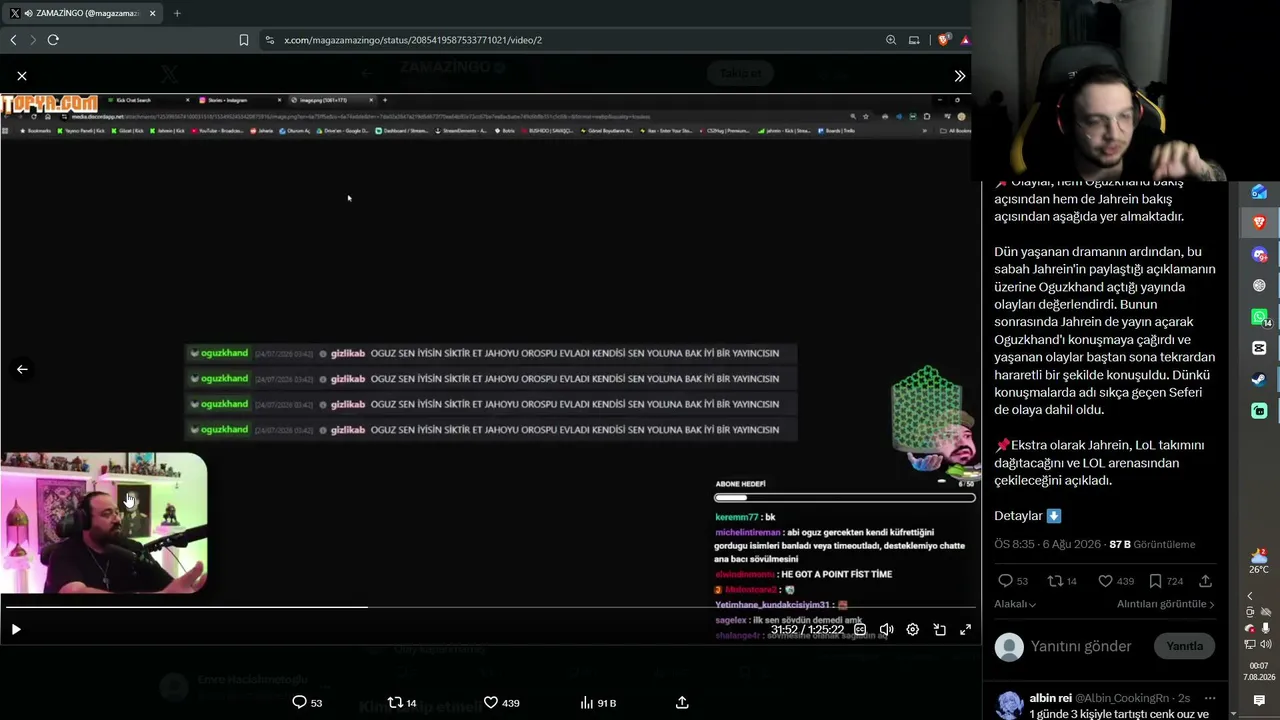Image resolution: width=1280 pixels, height=720 pixels.
Task: Open the weather widget showing 26°C
Action: click(x=1259, y=561)
